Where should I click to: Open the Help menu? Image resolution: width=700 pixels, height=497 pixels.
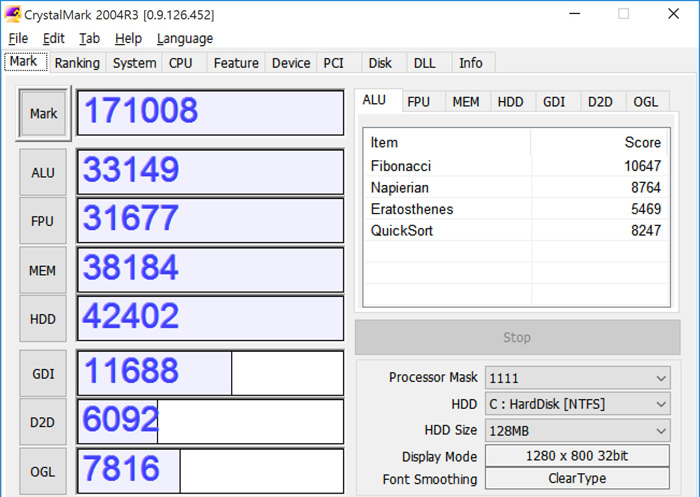coord(128,39)
